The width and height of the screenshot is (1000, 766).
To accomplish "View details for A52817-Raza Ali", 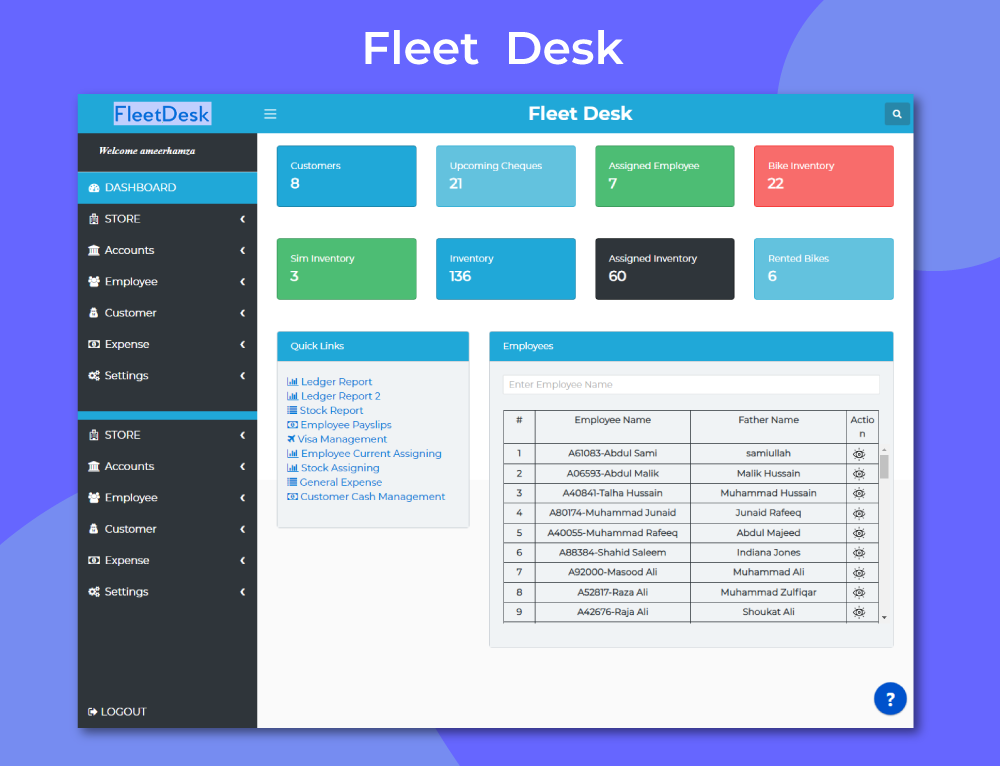I will [x=859, y=593].
